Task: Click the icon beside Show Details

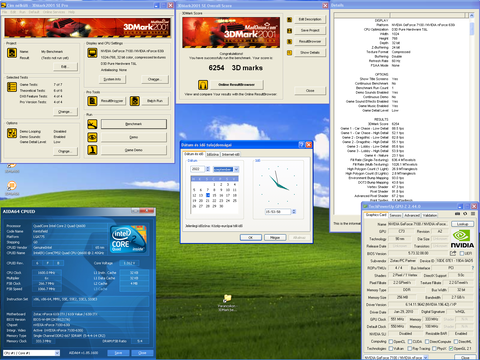Action: tap(289, 53)
